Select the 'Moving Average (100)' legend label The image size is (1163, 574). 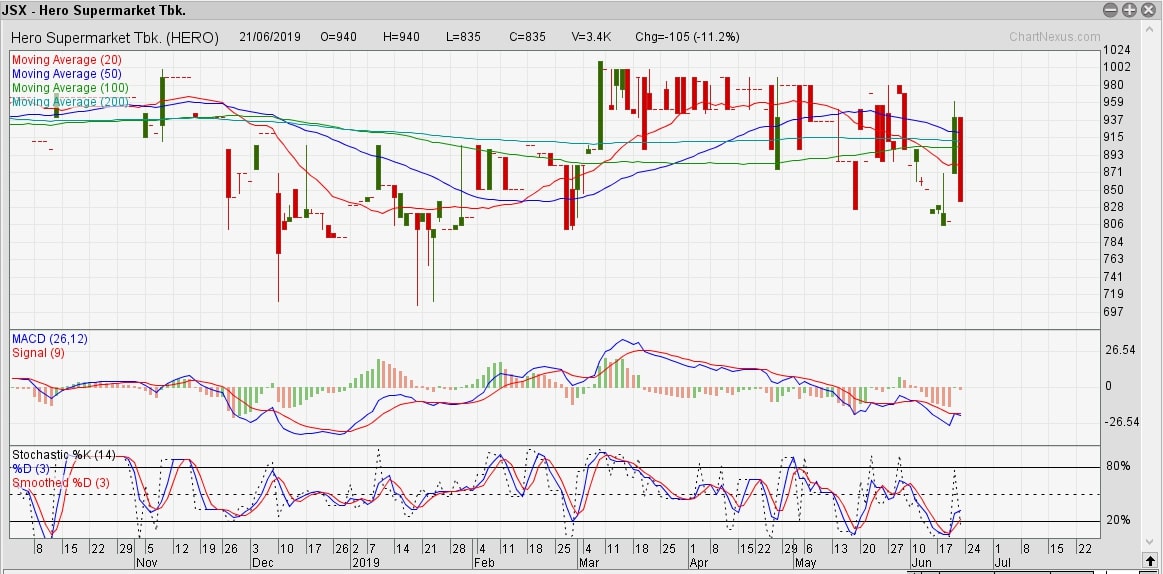[70, 88]
